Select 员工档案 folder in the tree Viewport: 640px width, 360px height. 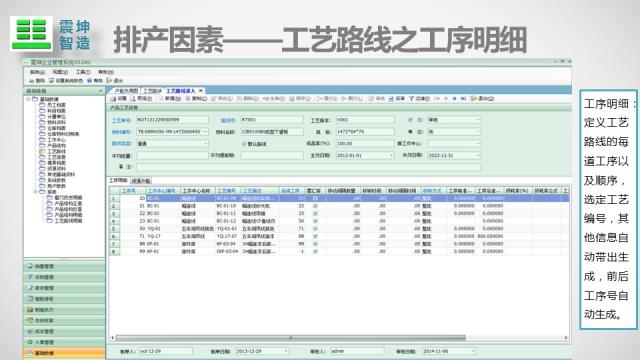(x=53, y=105)
